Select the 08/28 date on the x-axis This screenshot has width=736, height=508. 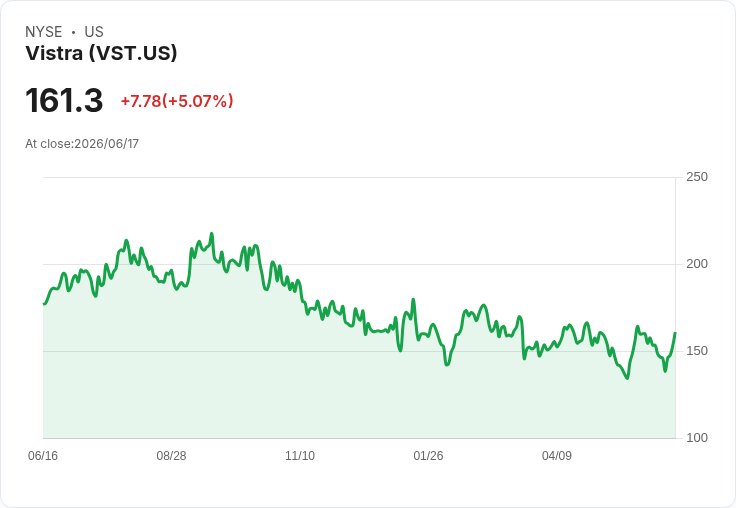click(171, 456)
